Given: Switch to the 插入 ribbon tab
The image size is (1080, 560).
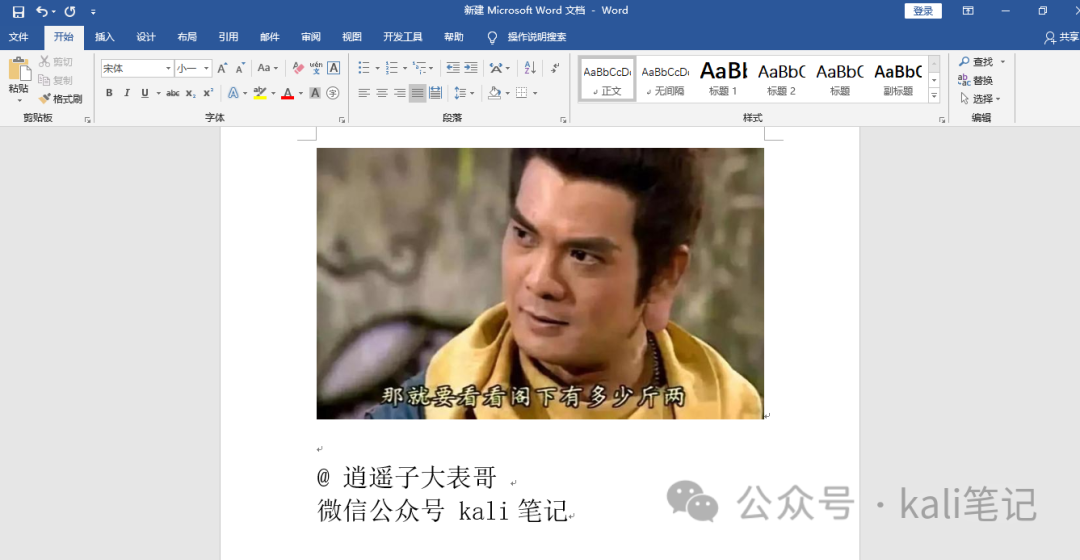Looking at the screenshot, I should (105, 37).
